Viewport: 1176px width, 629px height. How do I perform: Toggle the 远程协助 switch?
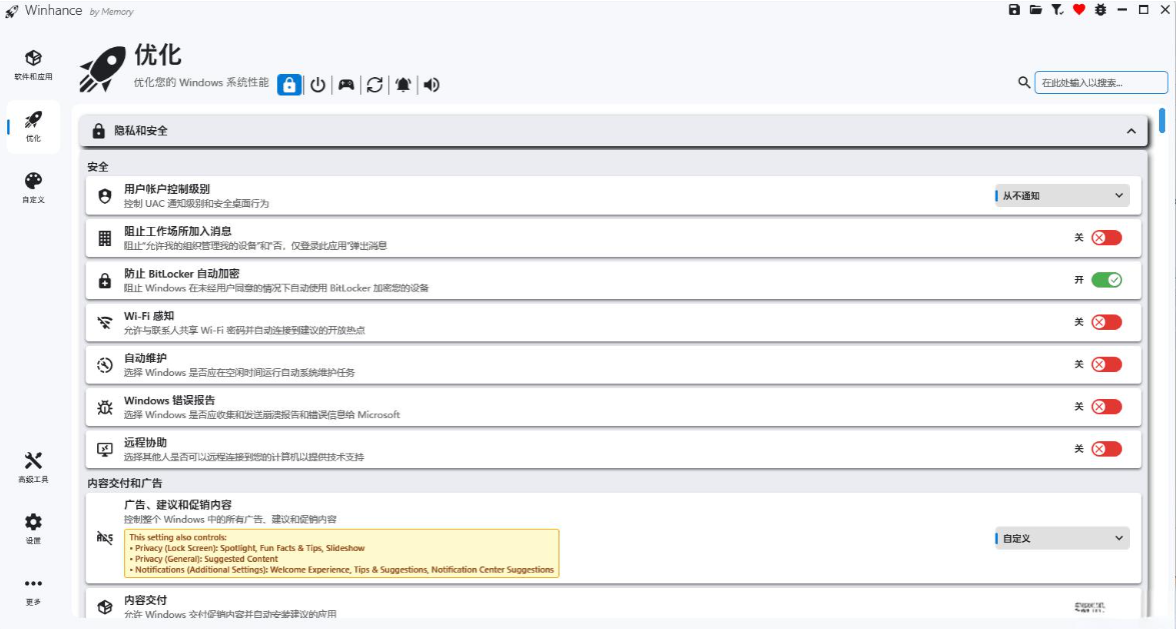click(x=1106, y=449)
